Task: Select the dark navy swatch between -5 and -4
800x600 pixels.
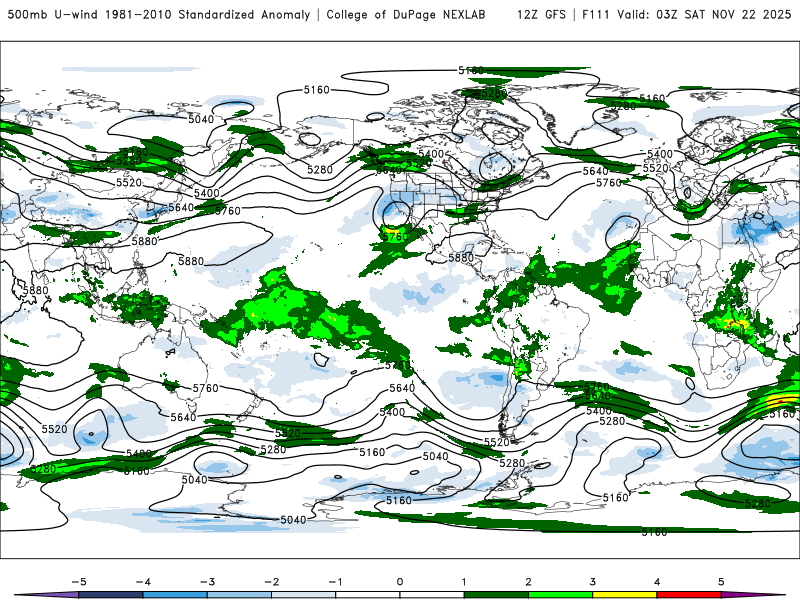Action: pos(111,595)
